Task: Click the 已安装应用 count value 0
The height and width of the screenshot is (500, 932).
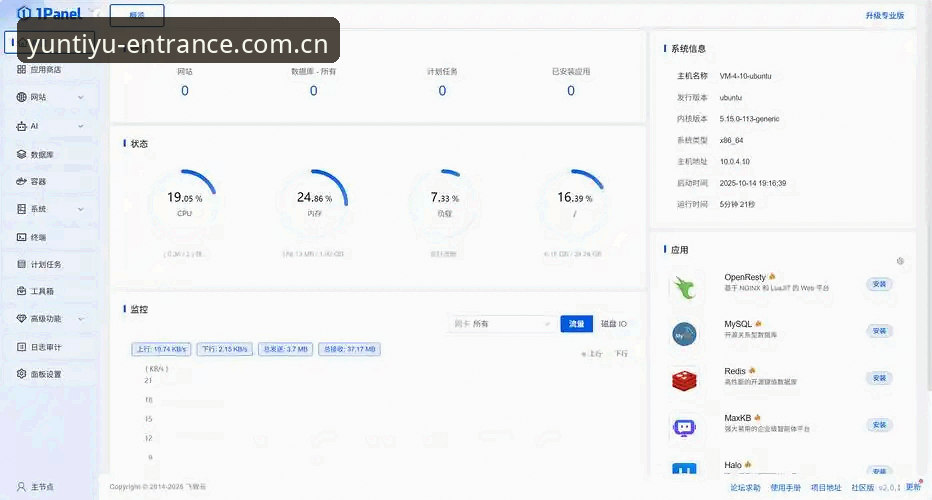Action: pyautogui.click(x=571, y=91)
